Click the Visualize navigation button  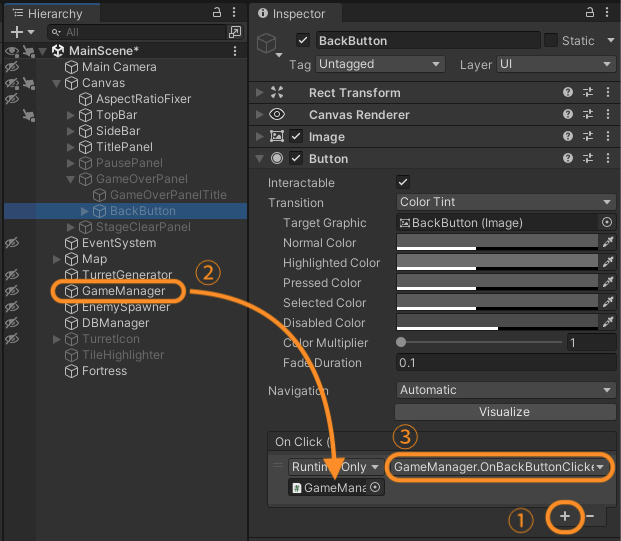[x=505, y=411]
